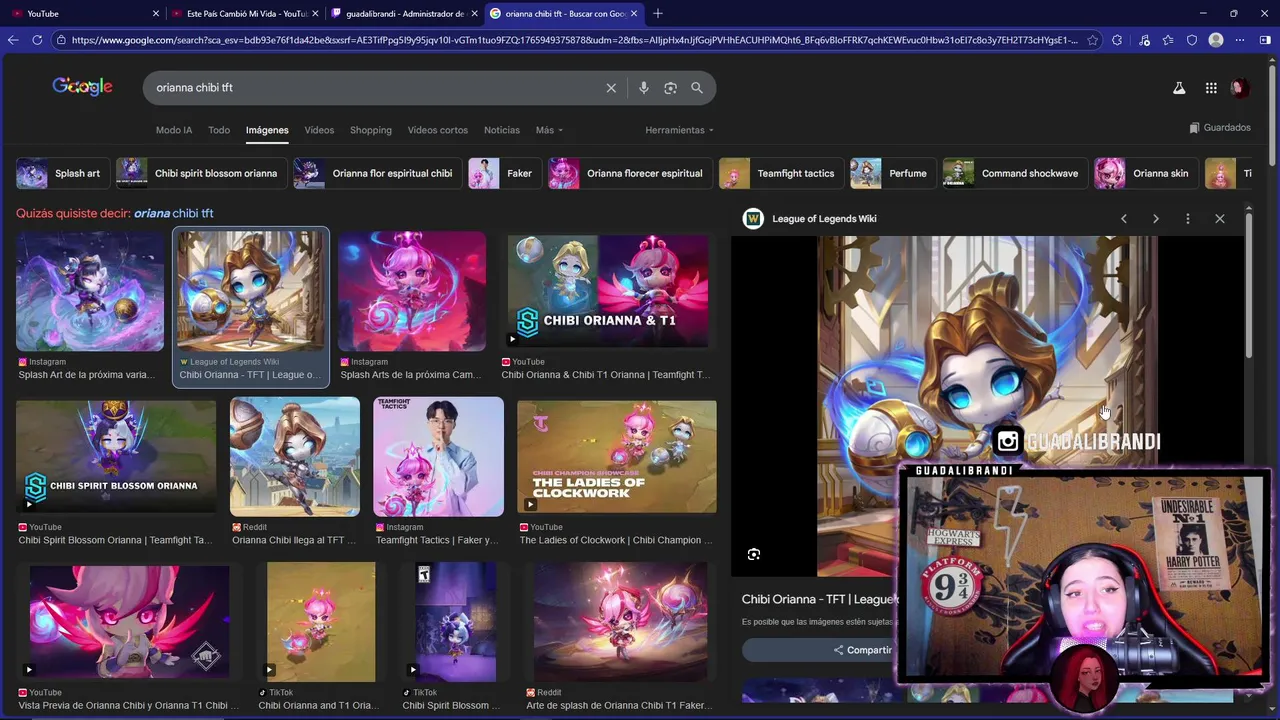The width and height of the screenshot is (1280, 720).
Task: Click the browser address bar URL
Action: (575, 40)
